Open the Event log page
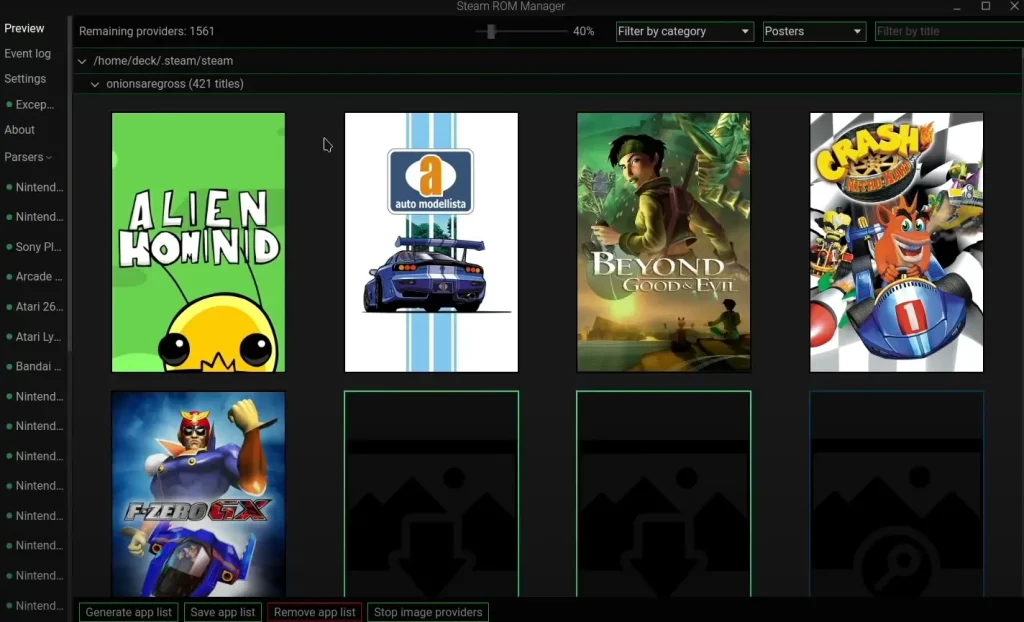The height and width of the screenshot is (622, 1024). (27, 54)
